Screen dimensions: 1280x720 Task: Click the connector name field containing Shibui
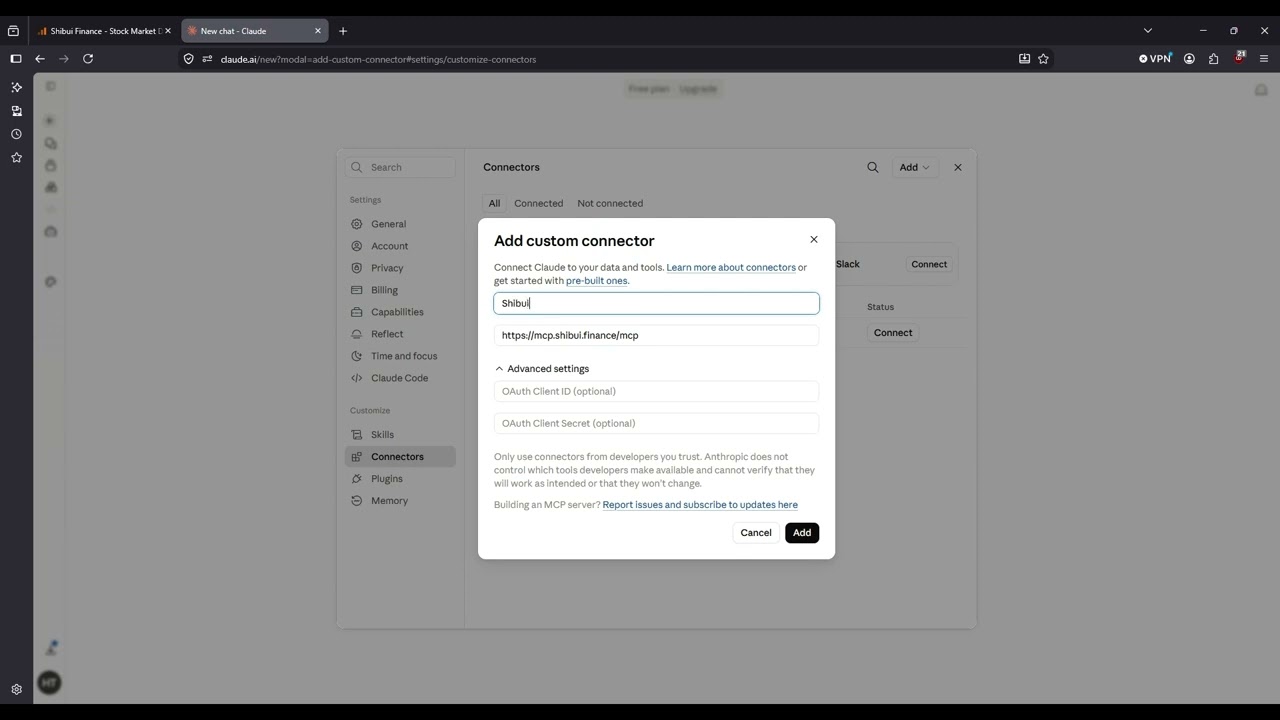coord(656,303)
